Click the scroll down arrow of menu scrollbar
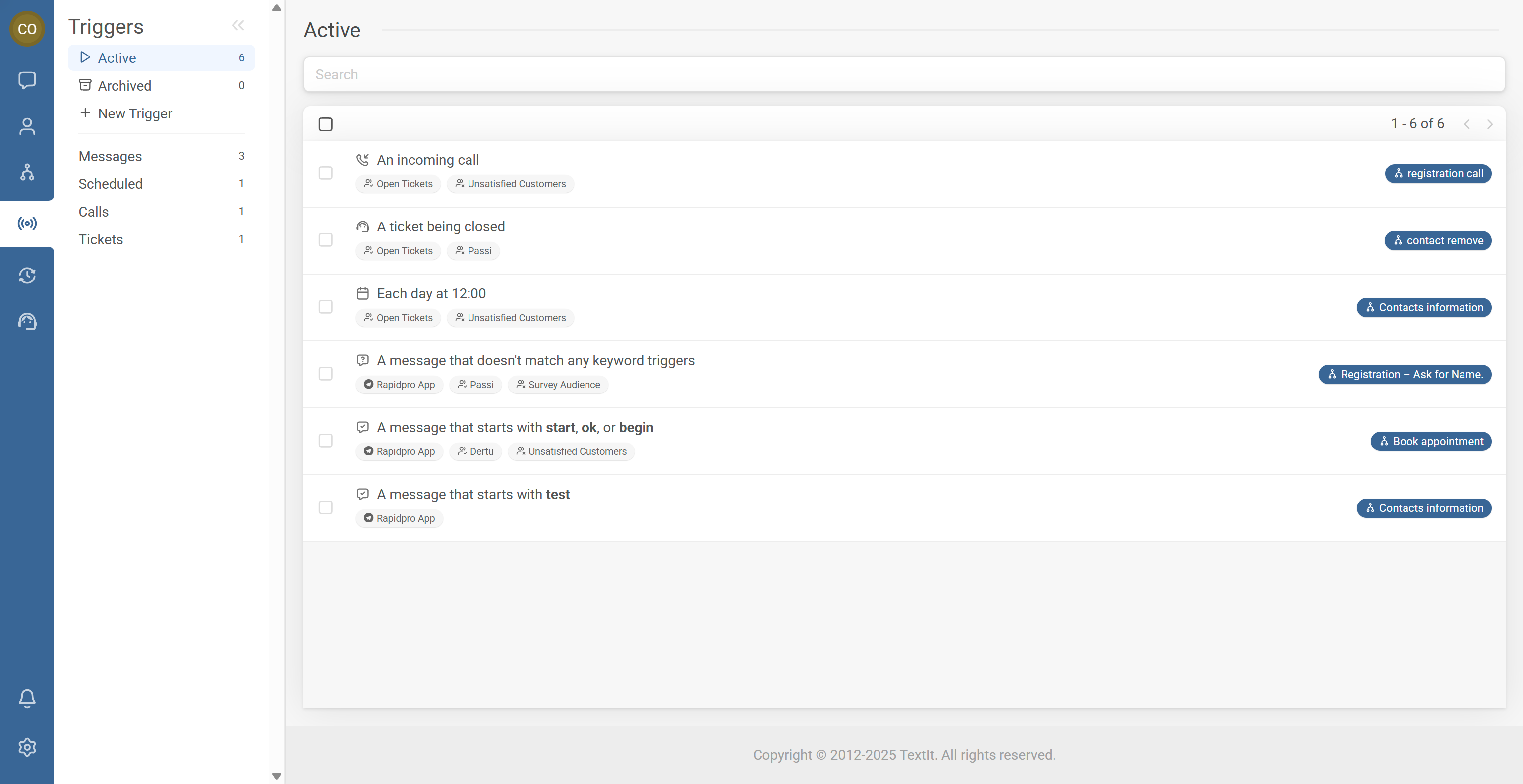 tap(276, 775)
